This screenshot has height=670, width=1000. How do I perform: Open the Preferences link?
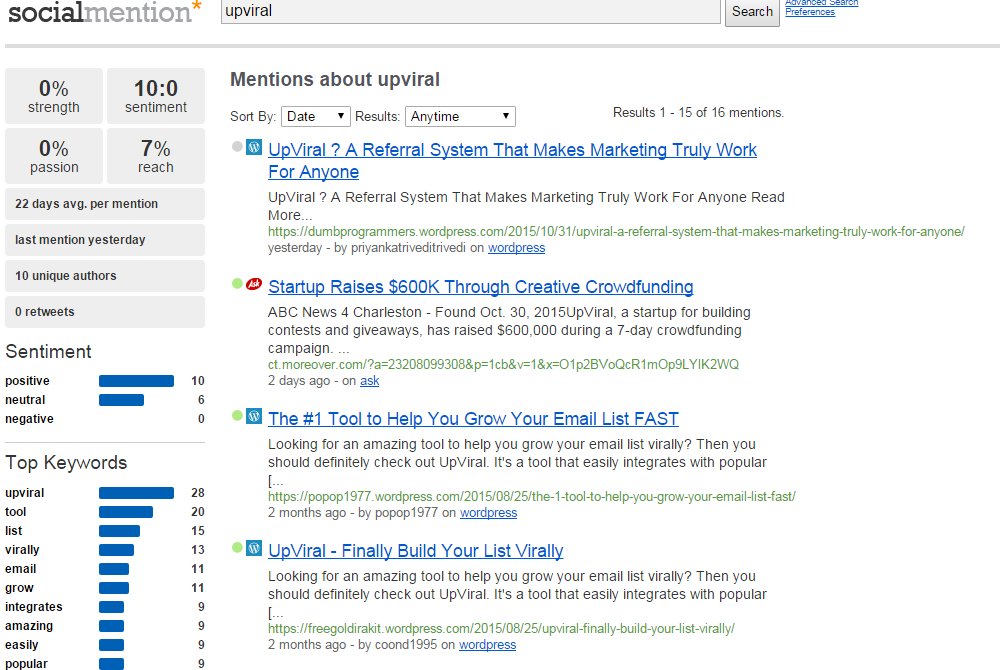[809, 11]
